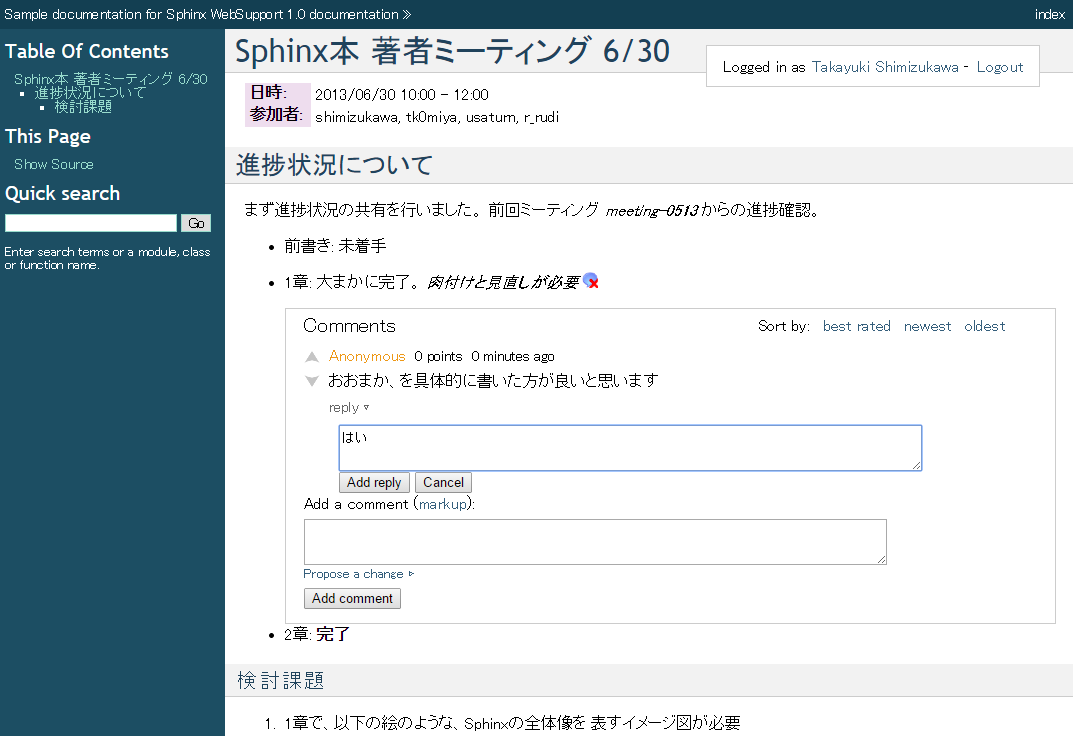1073x736 pixels.
Task: Click the This Page sidebar heading
Action: 48,136
